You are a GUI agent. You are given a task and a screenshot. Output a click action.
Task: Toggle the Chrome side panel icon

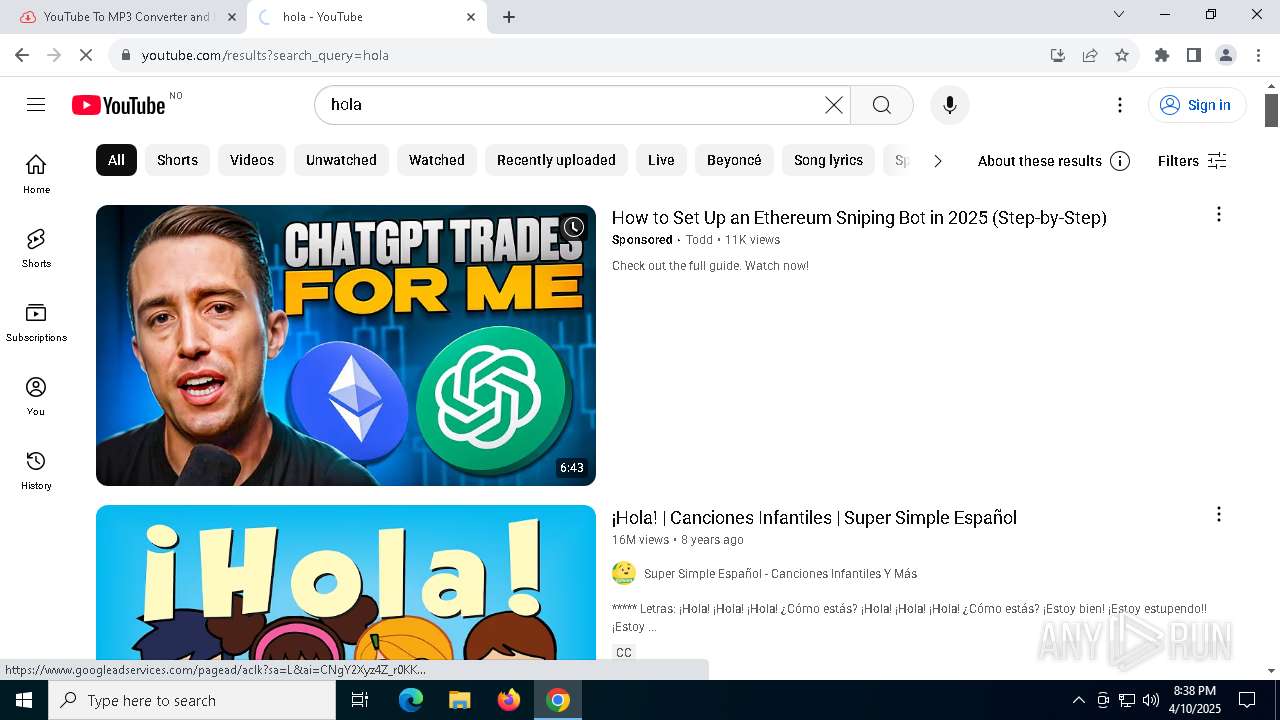click(1193, 55)
